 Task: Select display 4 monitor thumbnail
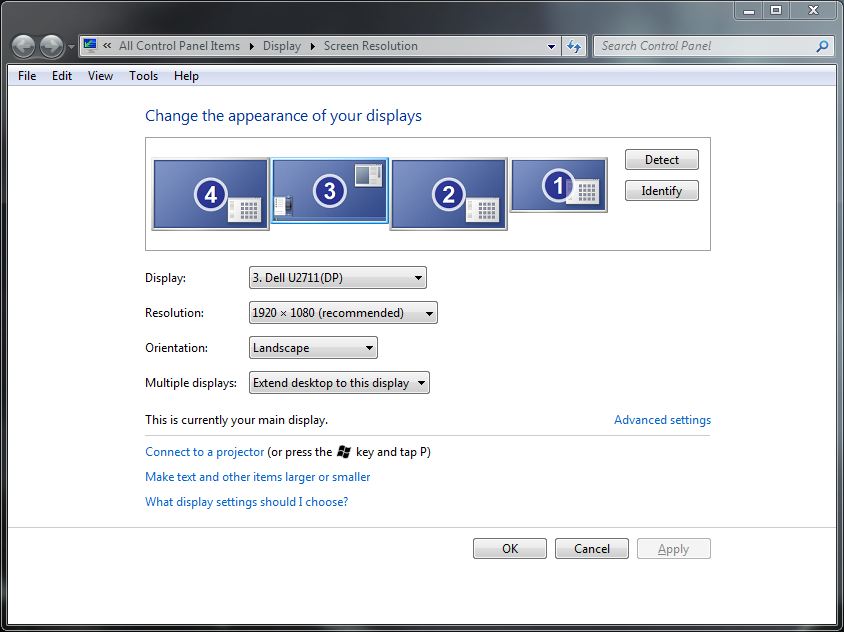210,194
